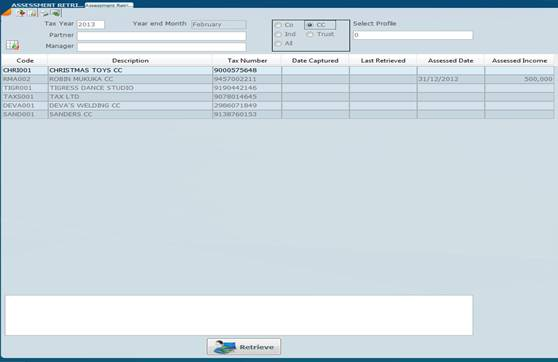Sort by the Tax Number column header

point(247,61)
